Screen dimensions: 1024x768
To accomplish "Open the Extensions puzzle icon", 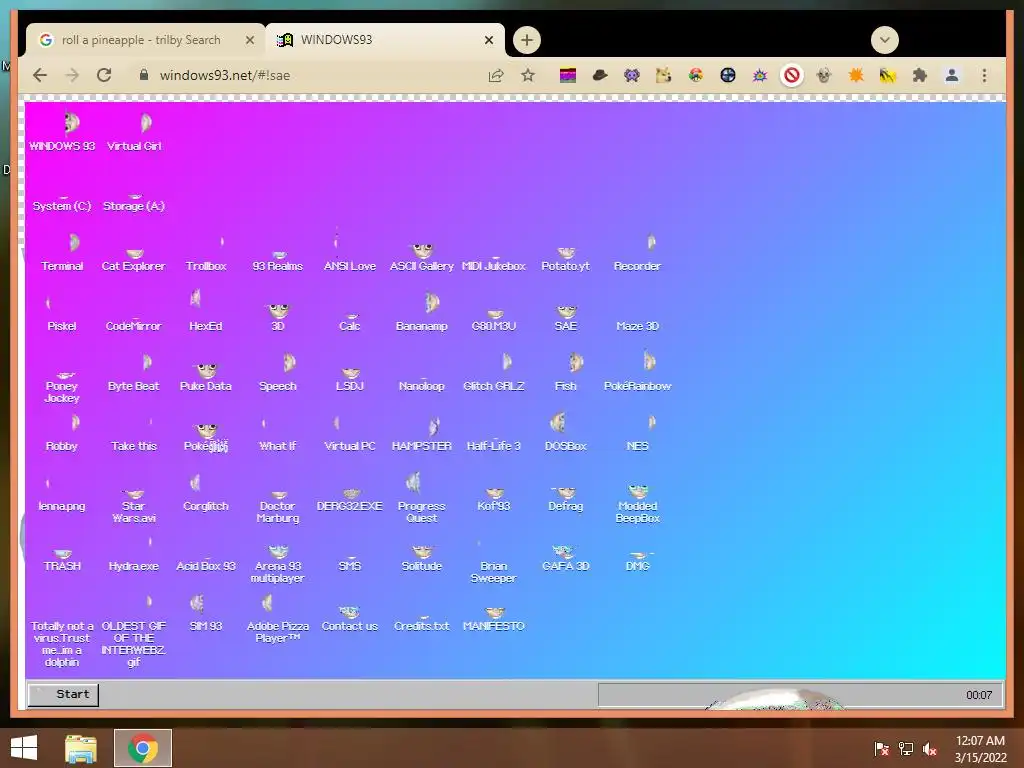I will click(x=920, y=75).
